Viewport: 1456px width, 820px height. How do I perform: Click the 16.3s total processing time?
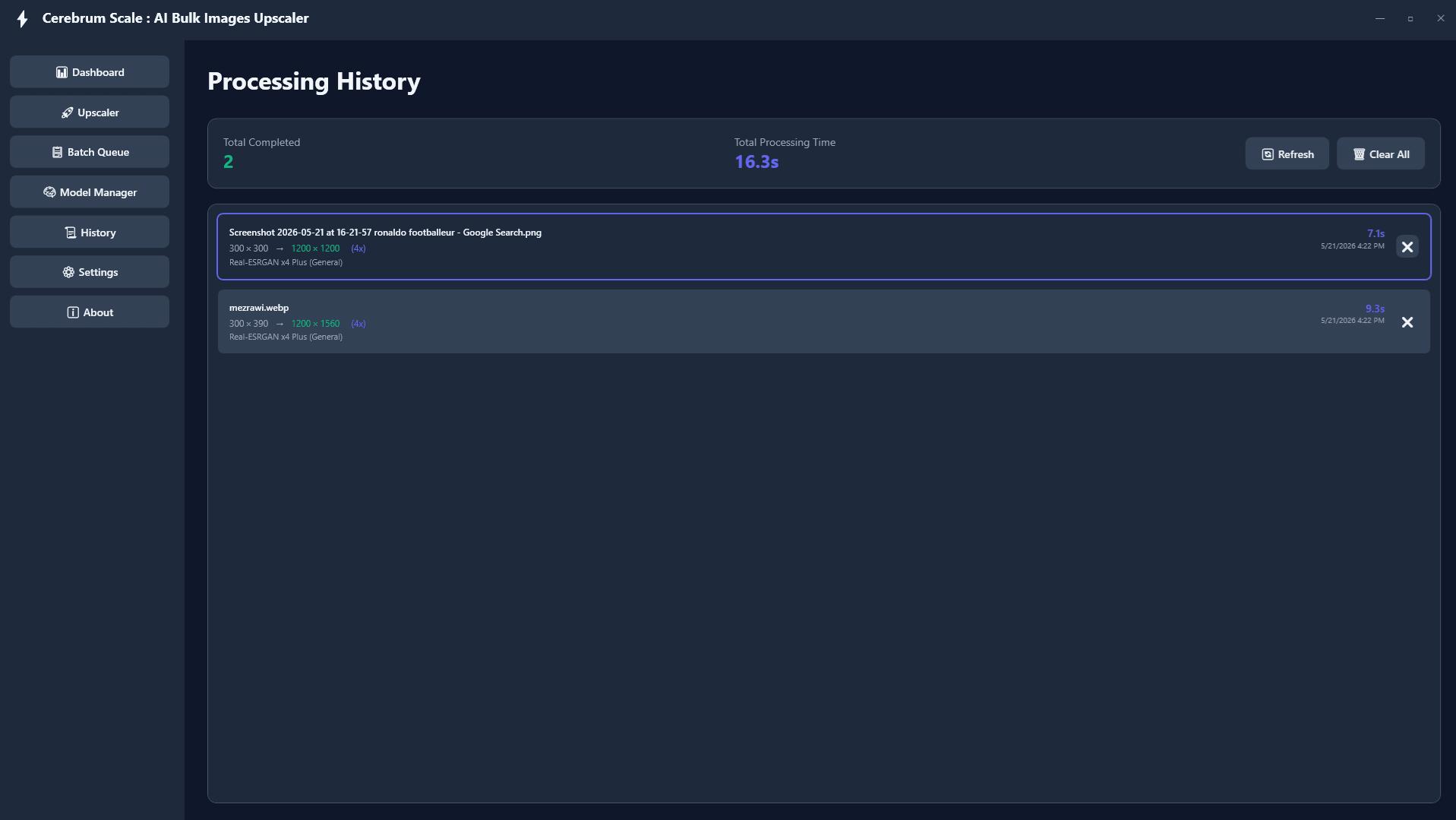[756, 162]
